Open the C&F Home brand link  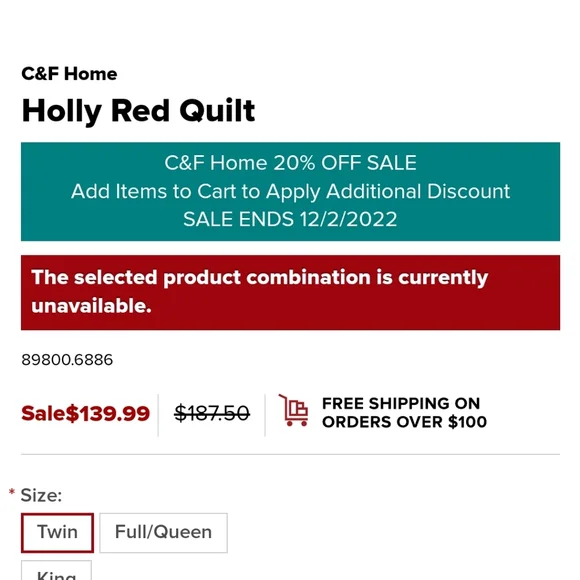[69, 74]
